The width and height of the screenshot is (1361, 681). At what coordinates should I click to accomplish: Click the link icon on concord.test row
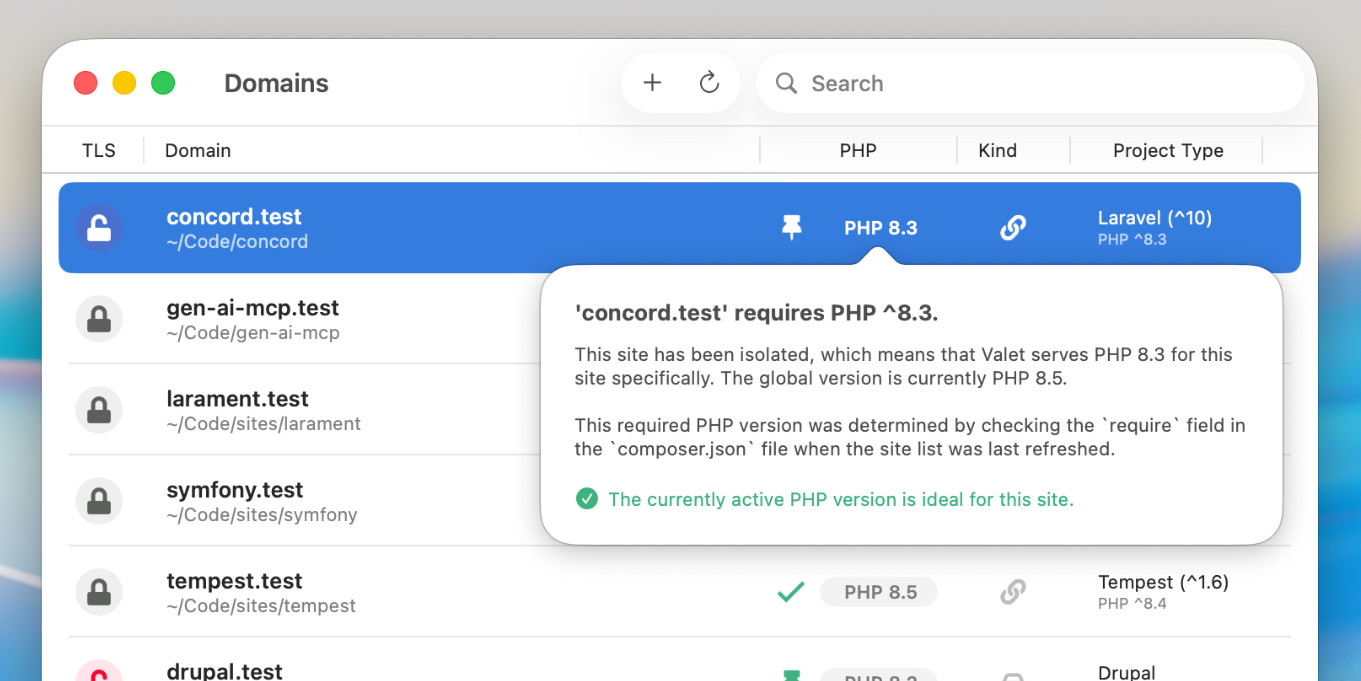tap(1012, 228)
